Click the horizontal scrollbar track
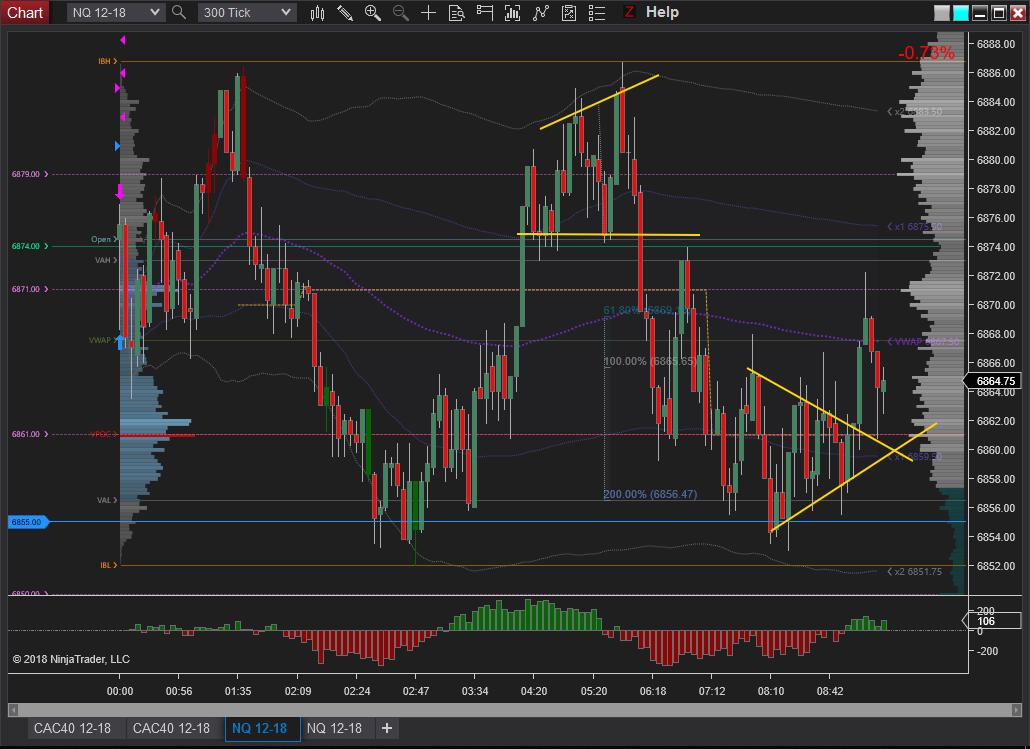Screen dimensions: 1030x749 coord(514,710)
